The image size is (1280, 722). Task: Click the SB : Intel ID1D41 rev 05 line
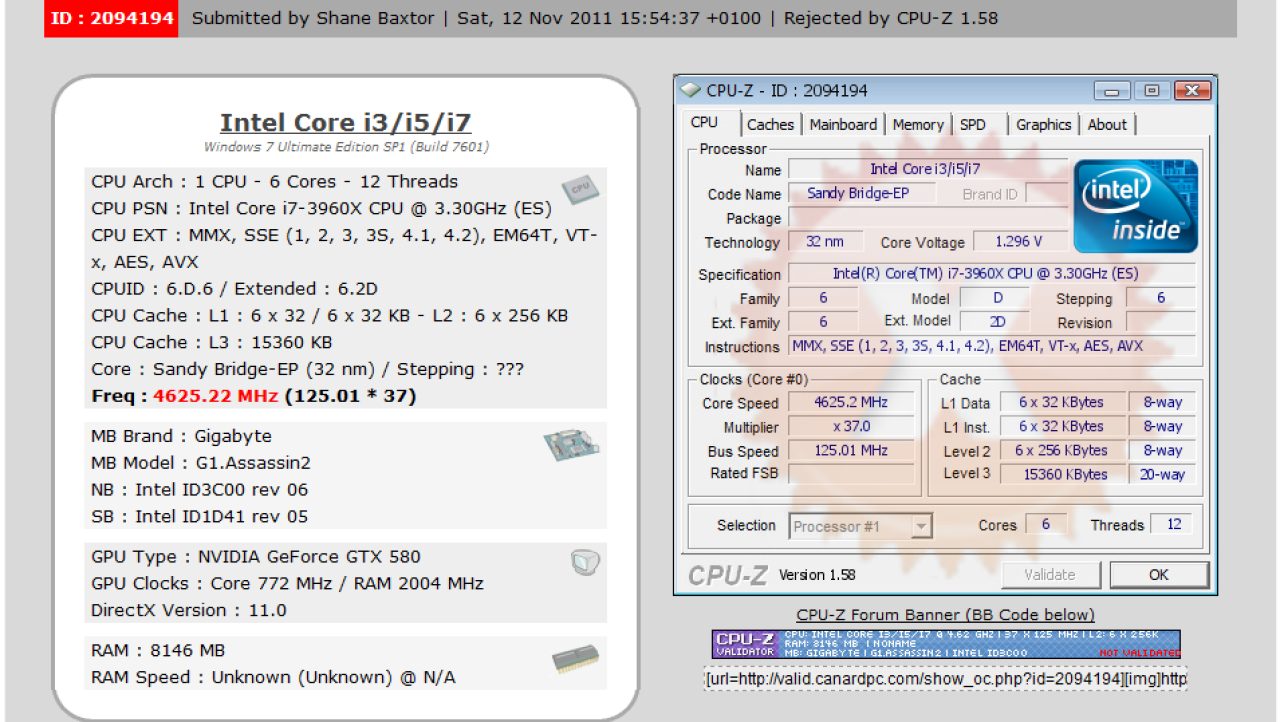click(x=199, y=517)
